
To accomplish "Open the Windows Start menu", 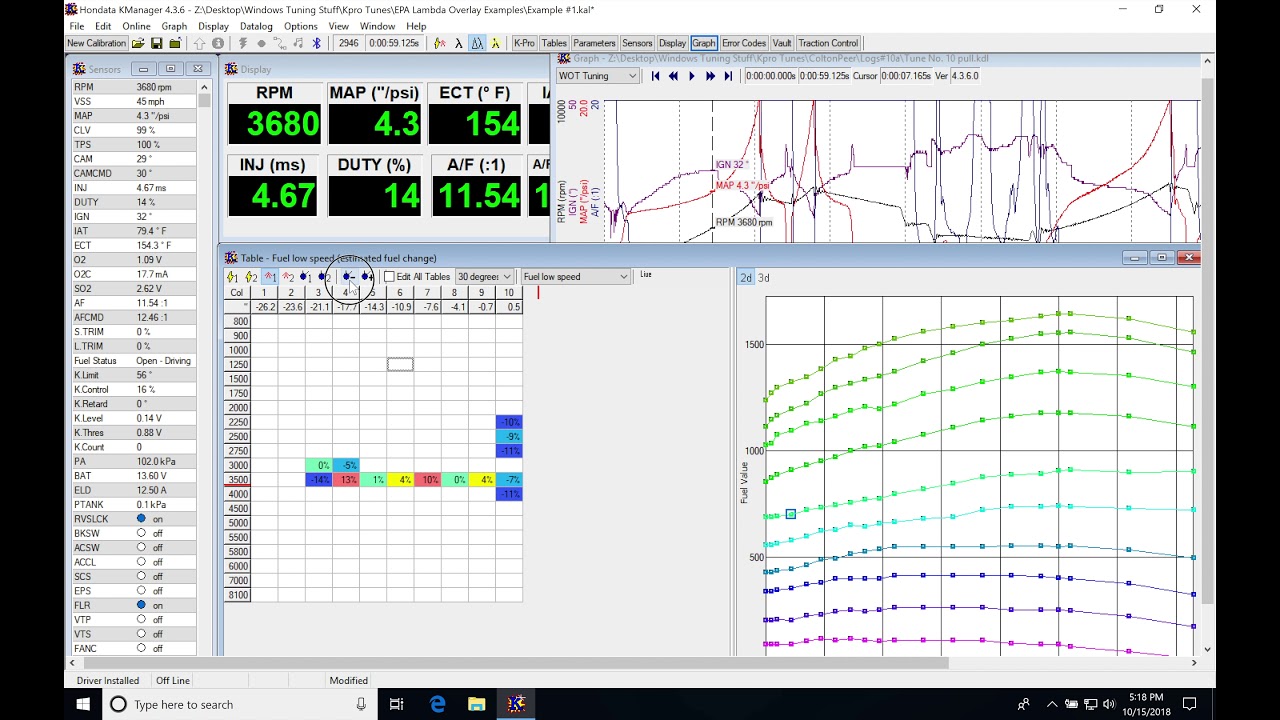I will point(82,704).
